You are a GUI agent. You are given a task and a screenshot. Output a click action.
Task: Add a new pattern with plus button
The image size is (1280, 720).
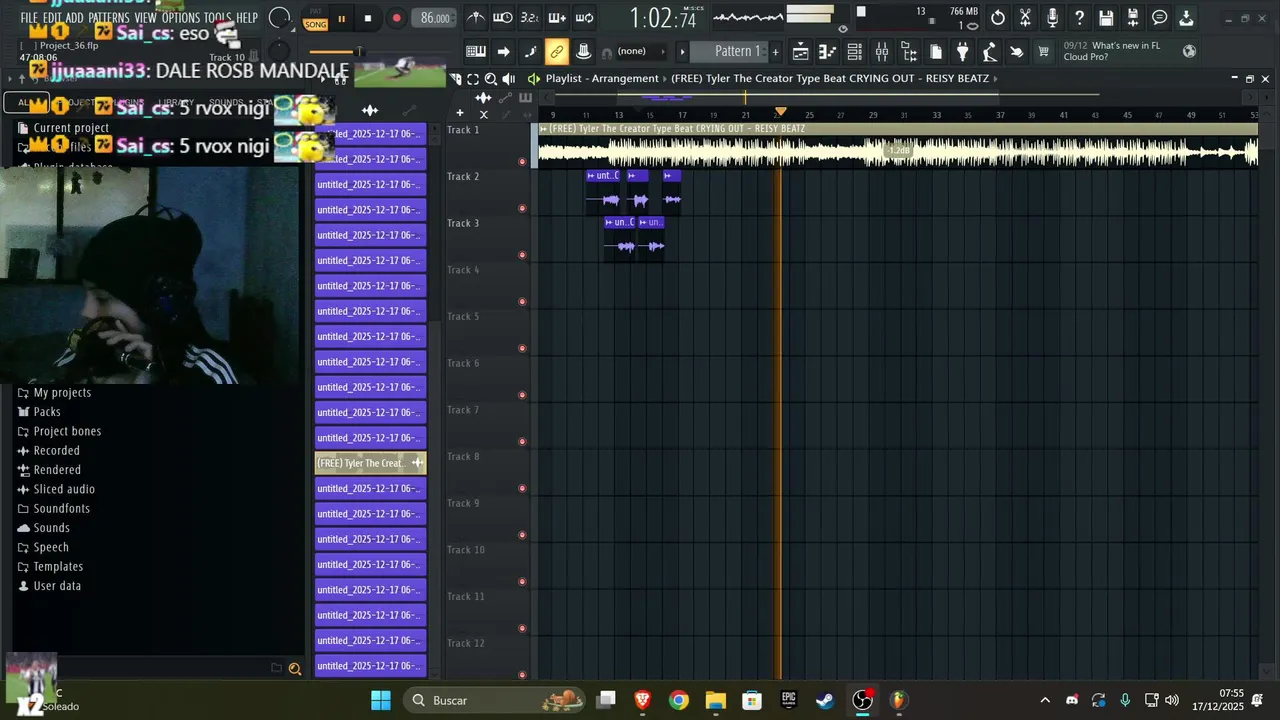(775, 51)
